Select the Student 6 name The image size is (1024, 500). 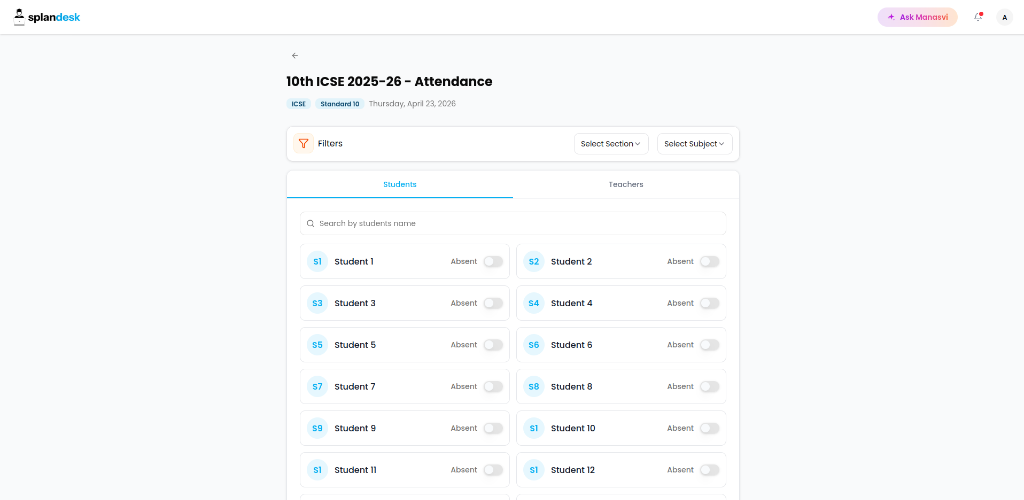coord(571,345)
